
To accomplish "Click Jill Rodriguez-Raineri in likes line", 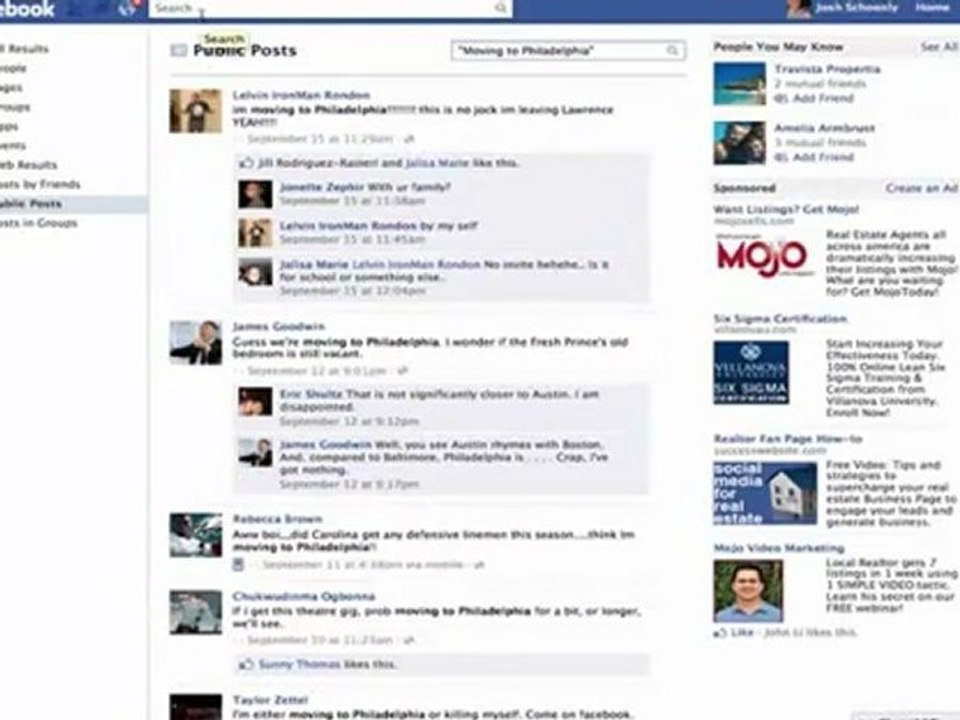I will [319, 163].
